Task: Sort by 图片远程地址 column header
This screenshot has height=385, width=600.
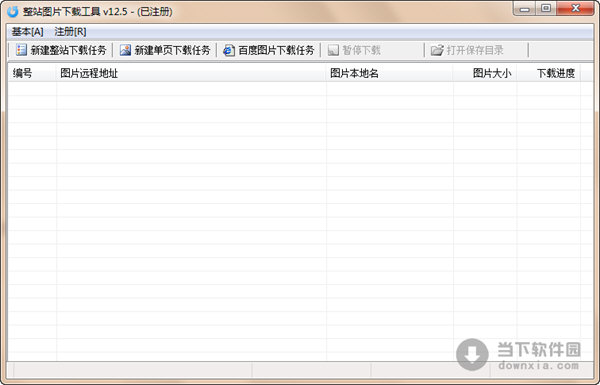Action: coord(191,73)
